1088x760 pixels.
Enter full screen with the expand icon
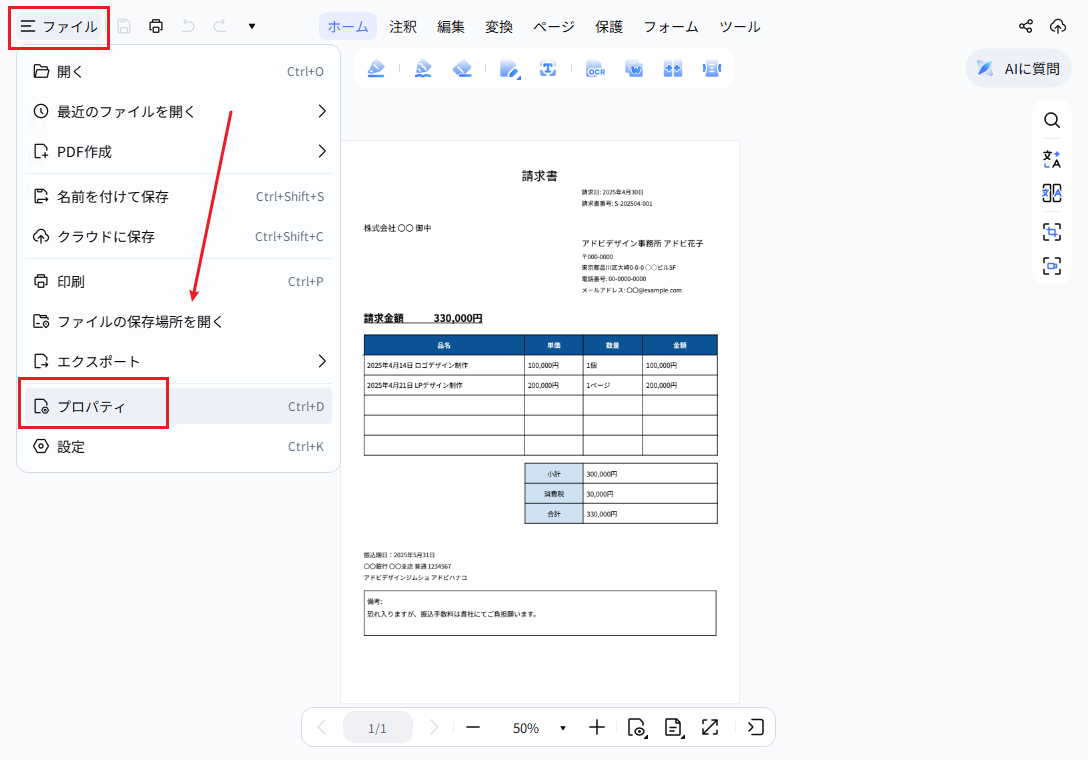point(710,727)
